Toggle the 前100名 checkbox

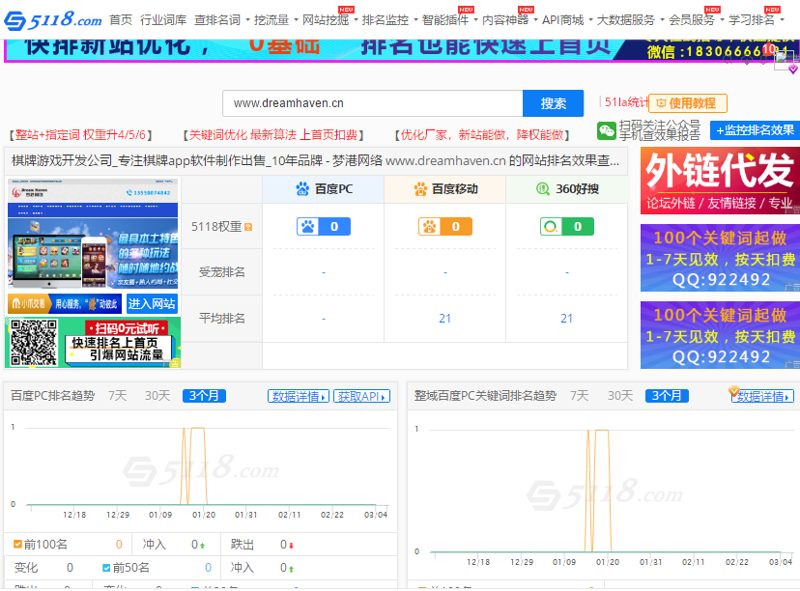18,545
